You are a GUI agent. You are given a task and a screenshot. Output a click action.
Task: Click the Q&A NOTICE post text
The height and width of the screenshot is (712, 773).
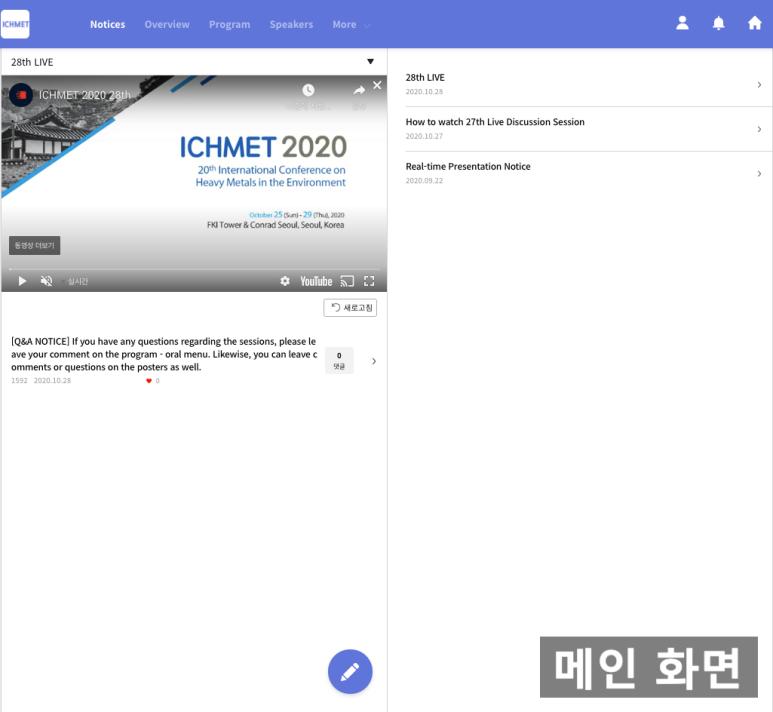click(x=164, y=354)
